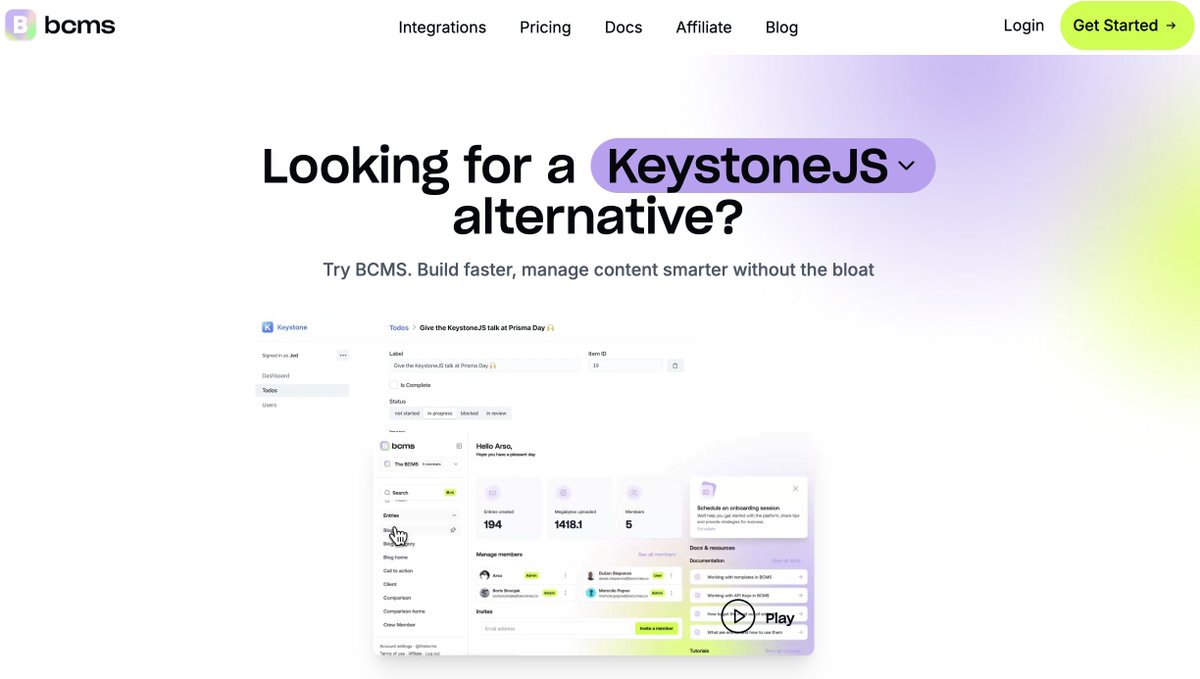This screenshot has width=1200, height=679.
Task: Open the three-dot menu for Momčilo Popov
Action: [672, 593]
